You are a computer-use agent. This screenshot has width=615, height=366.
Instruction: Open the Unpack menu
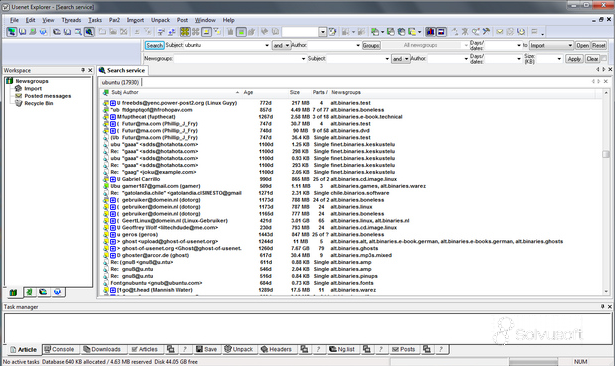coord(160,20)
